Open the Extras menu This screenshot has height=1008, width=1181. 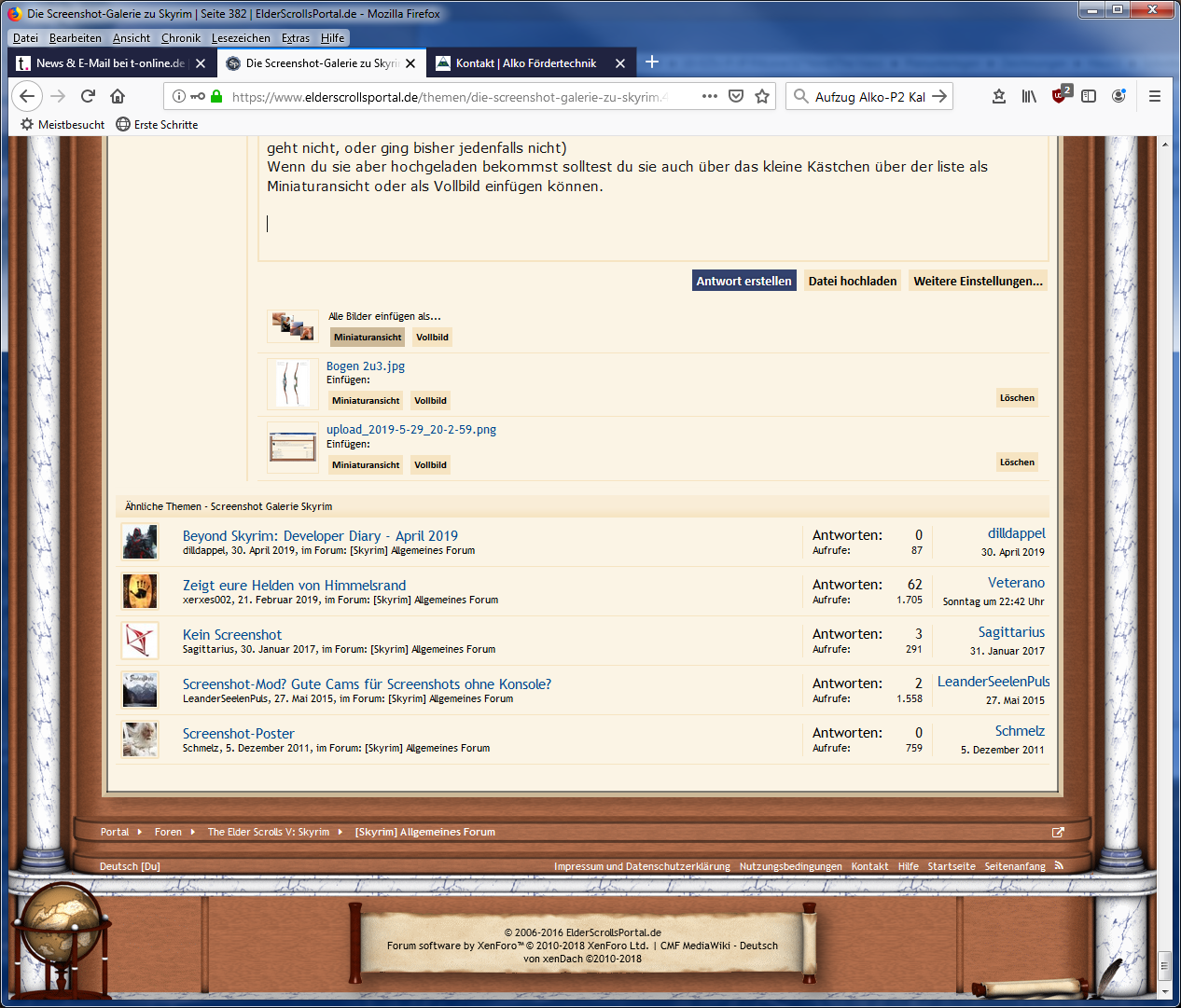296,38
